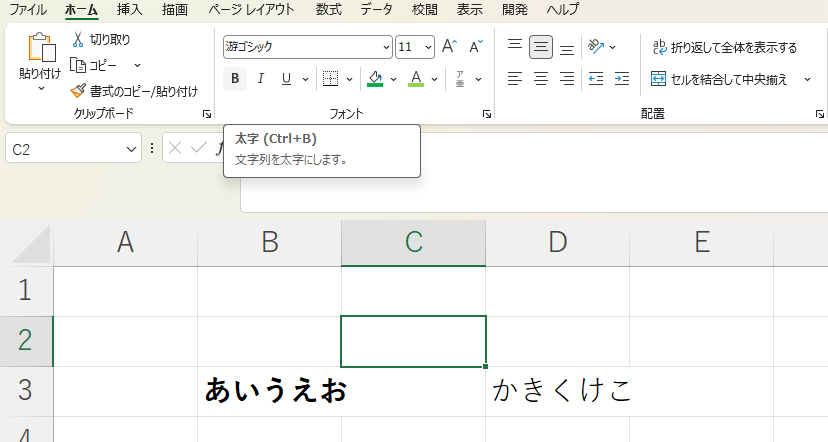828x442 pixels.
Task: Switch to the データ (Data) tab
Action: 377,10
